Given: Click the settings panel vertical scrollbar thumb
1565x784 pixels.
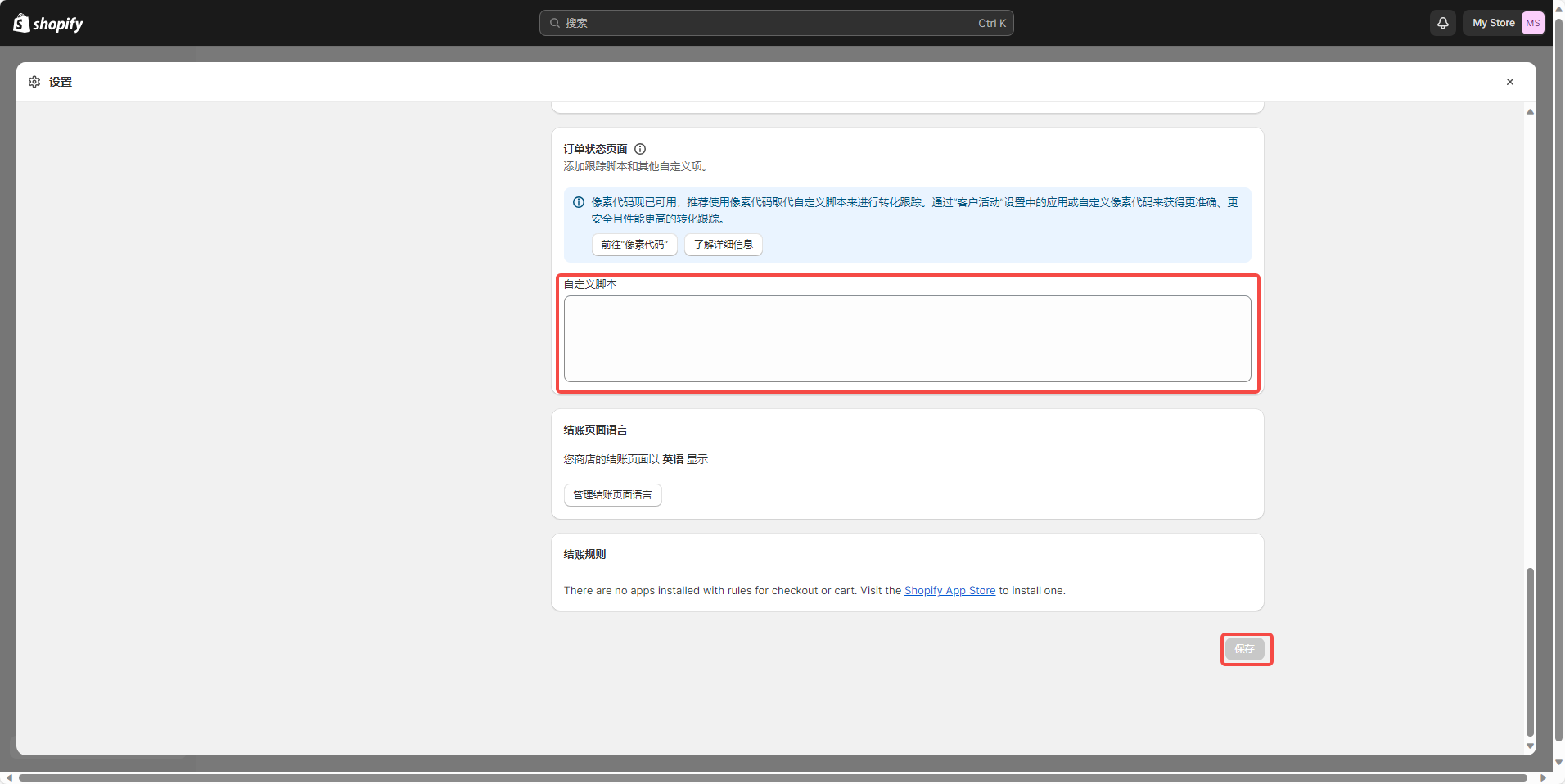Looking at the screenshot, I should click(x=1530, y=652).
